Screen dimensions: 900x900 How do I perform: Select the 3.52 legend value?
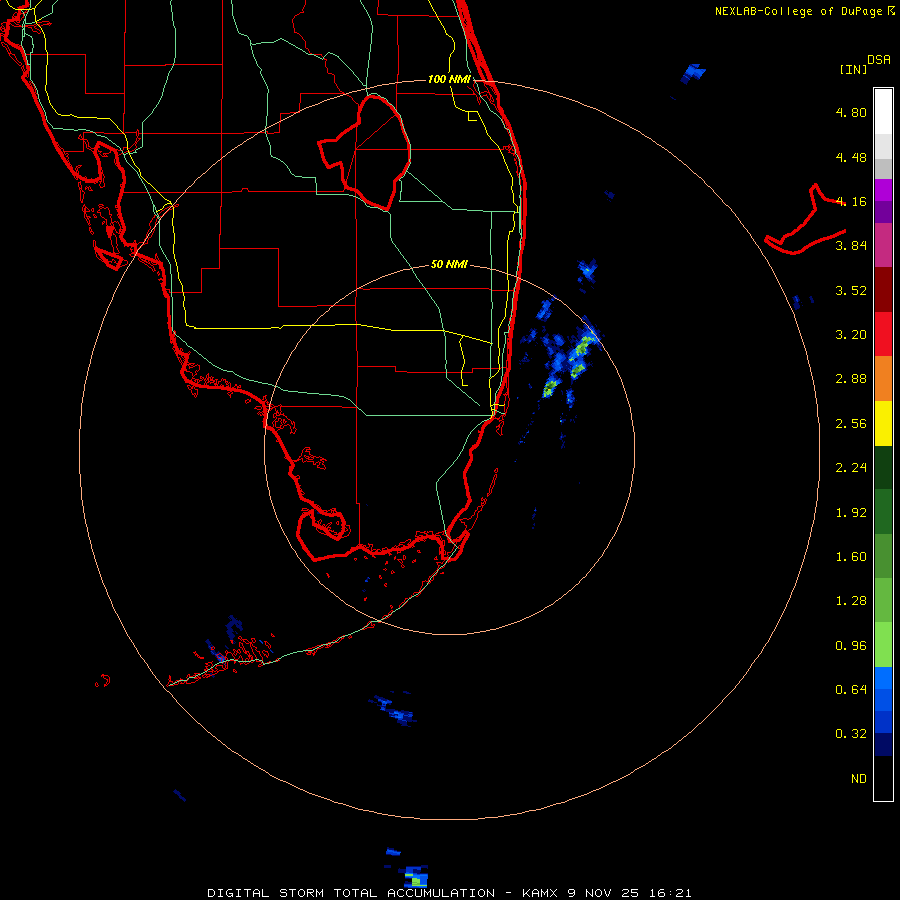pos(851,290)
